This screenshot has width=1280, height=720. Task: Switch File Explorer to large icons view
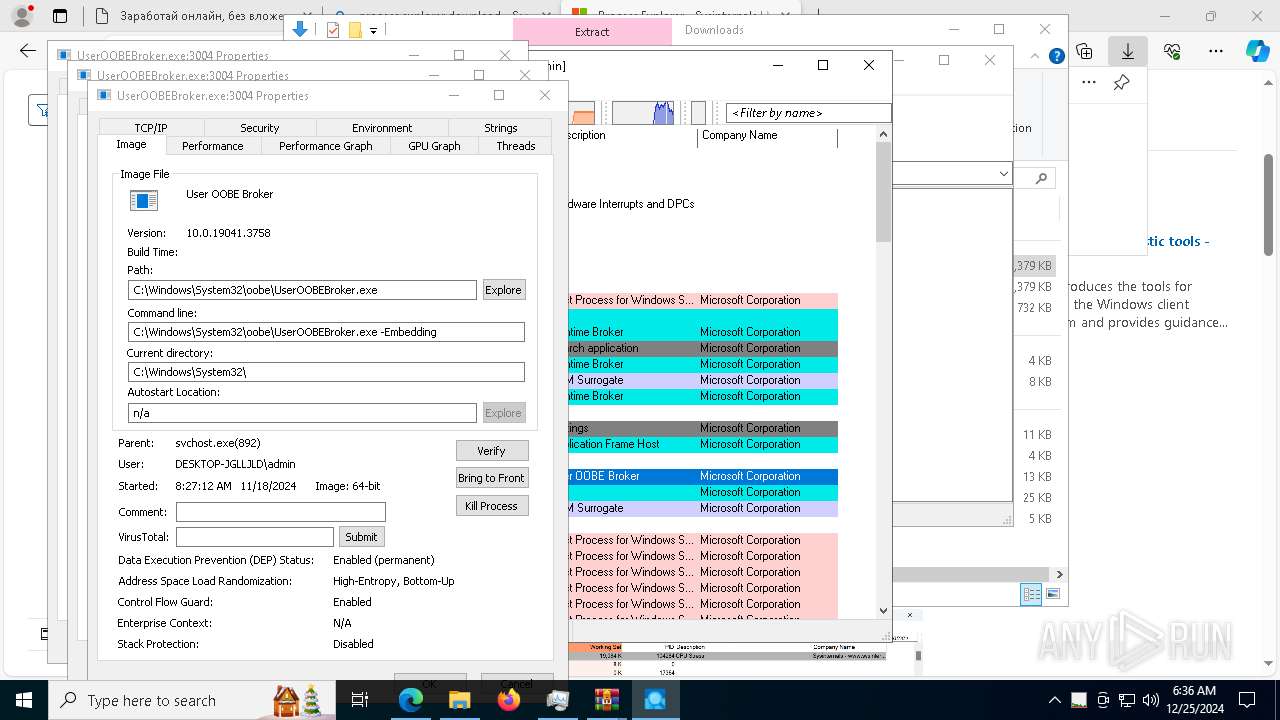click(1051, 595)
